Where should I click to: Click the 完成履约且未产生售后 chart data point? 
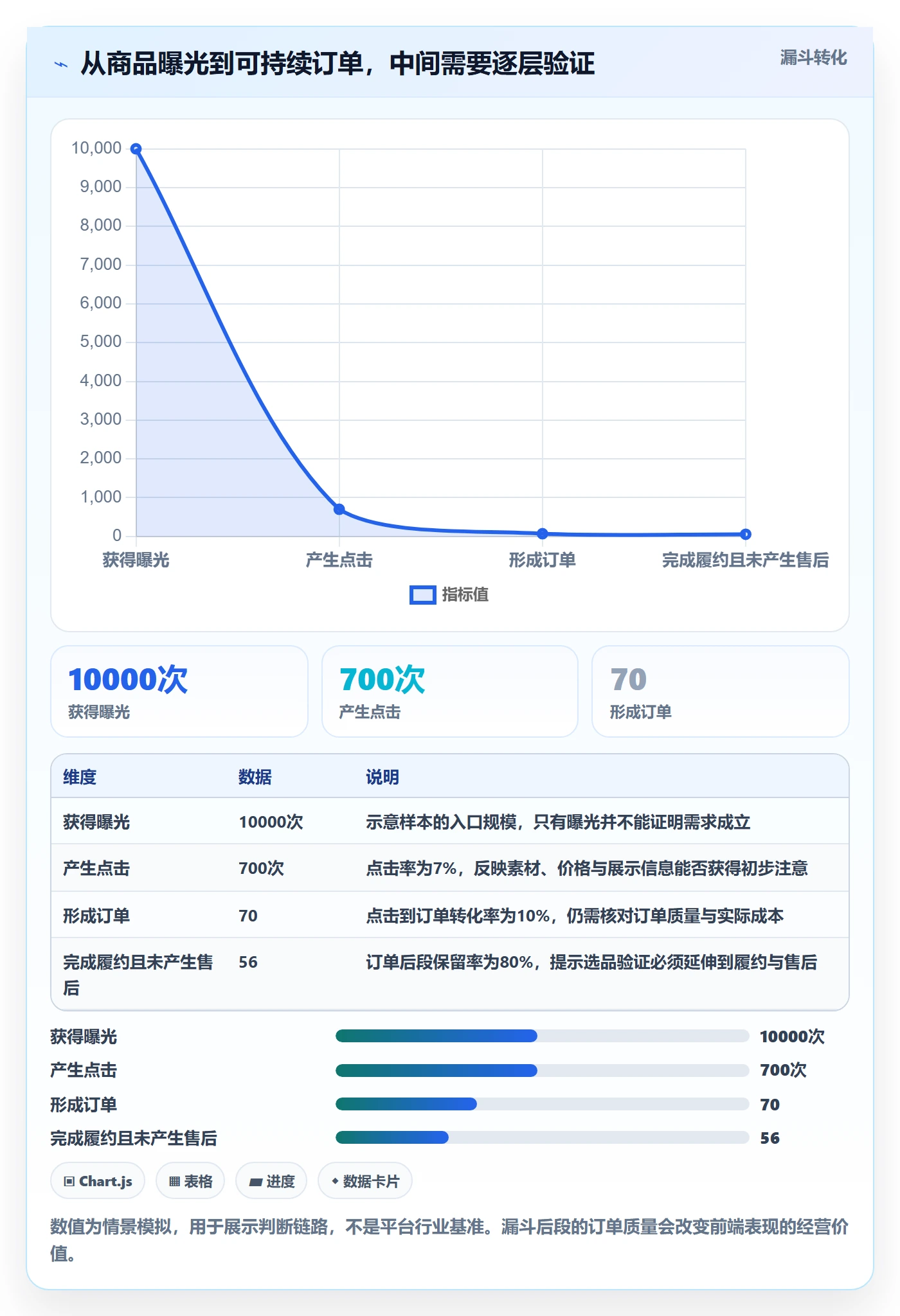pyautogui.click(x=746, y=534)
